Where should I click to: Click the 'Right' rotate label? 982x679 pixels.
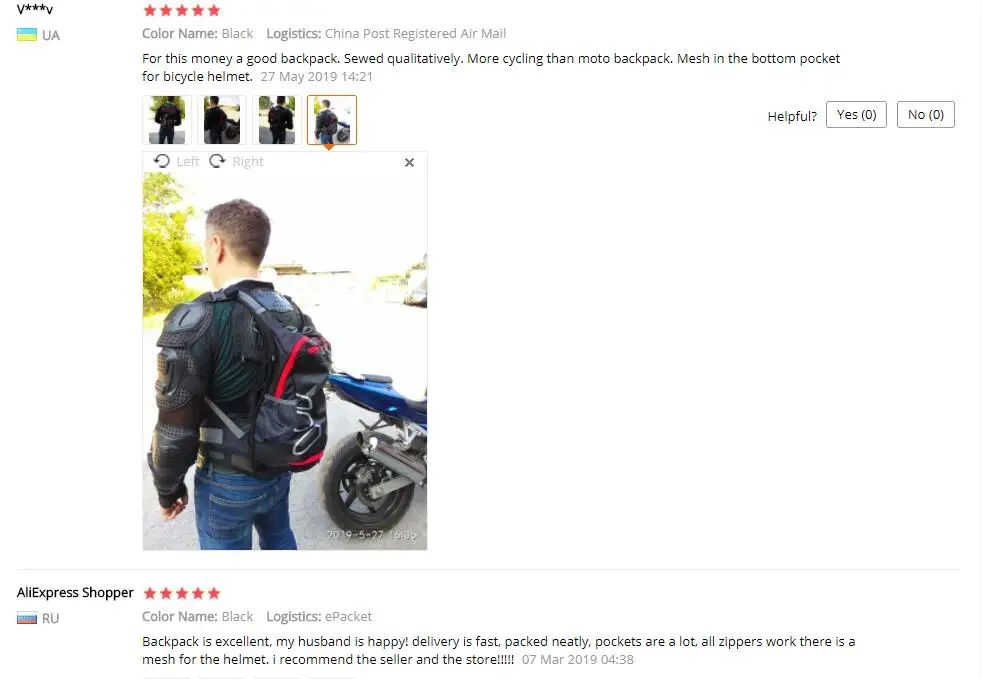coord(248,162)
